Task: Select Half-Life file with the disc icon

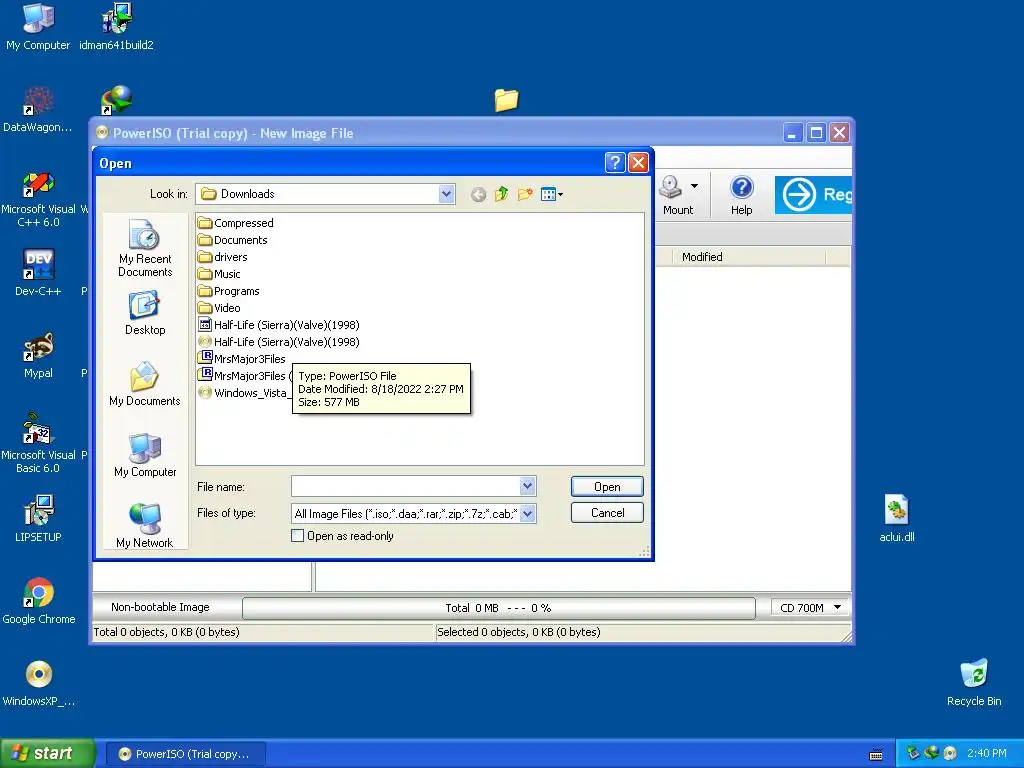Action: (279, 342)
